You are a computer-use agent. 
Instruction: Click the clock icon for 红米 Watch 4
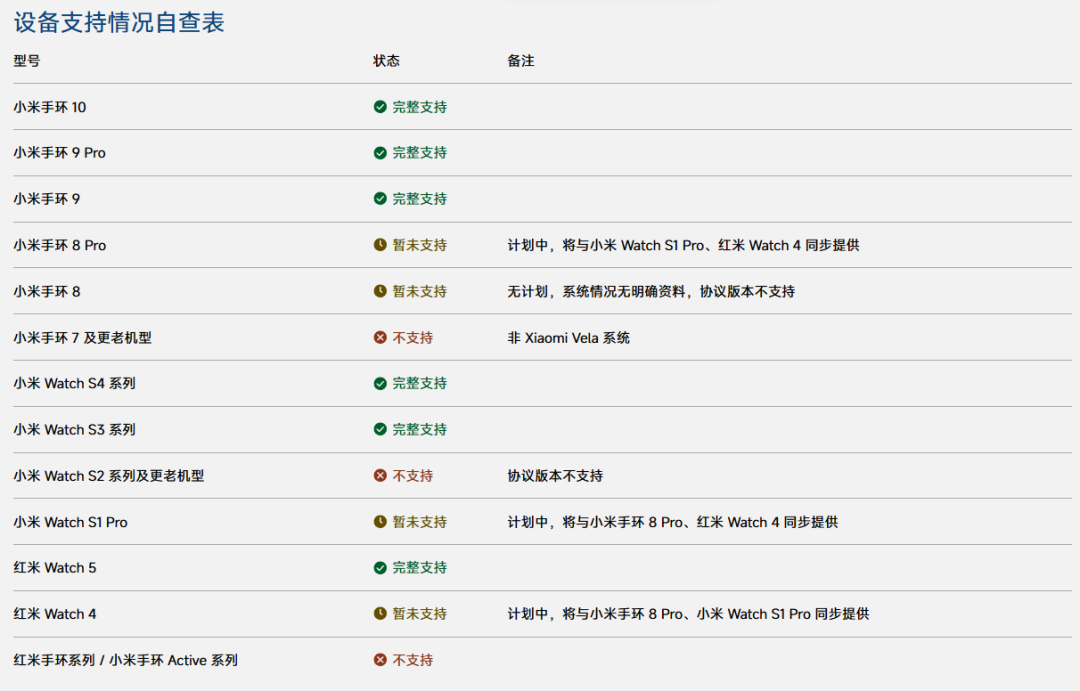coord(380,613)
